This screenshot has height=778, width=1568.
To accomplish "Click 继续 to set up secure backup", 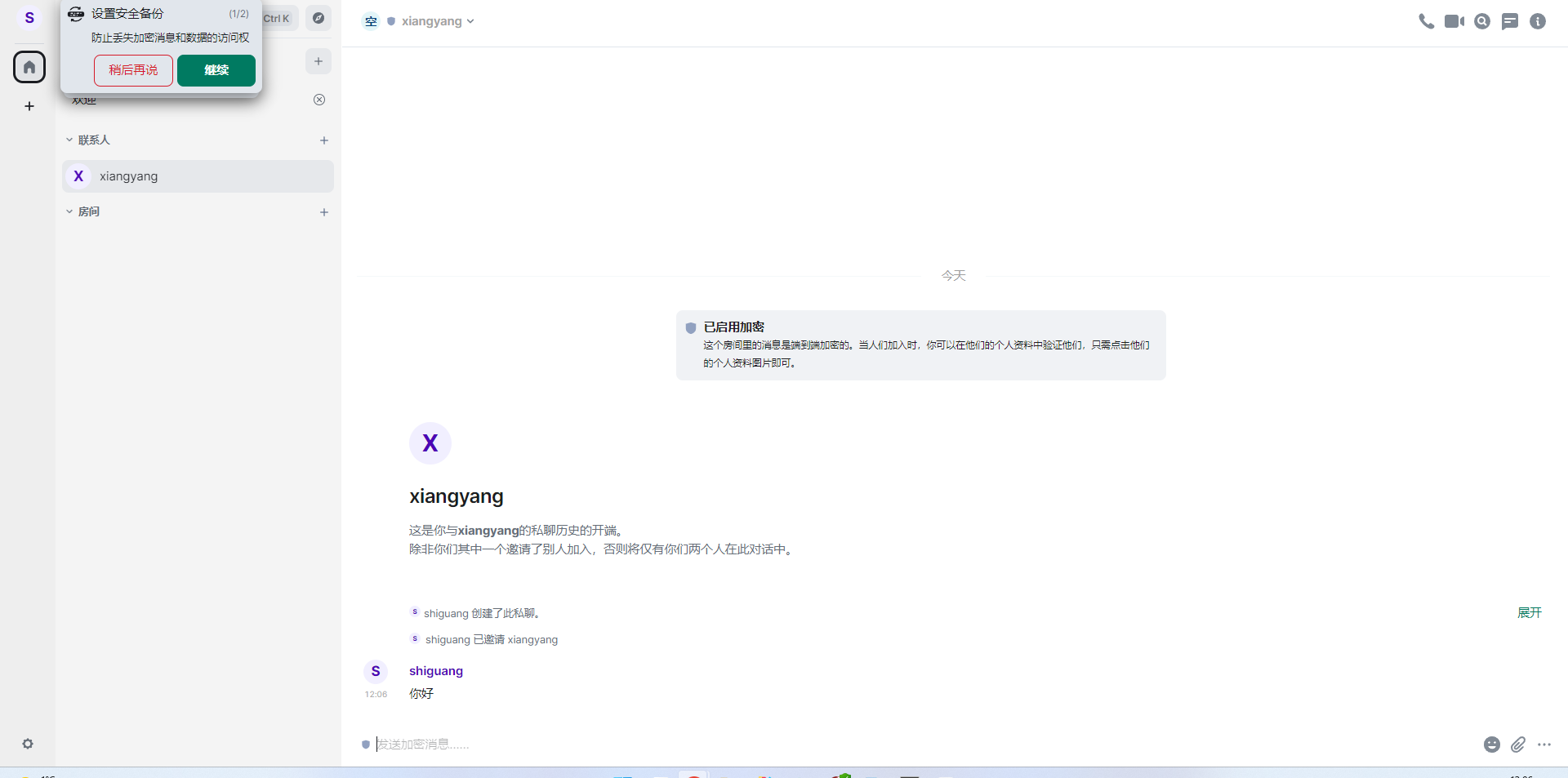I will [x=216, y=70].
